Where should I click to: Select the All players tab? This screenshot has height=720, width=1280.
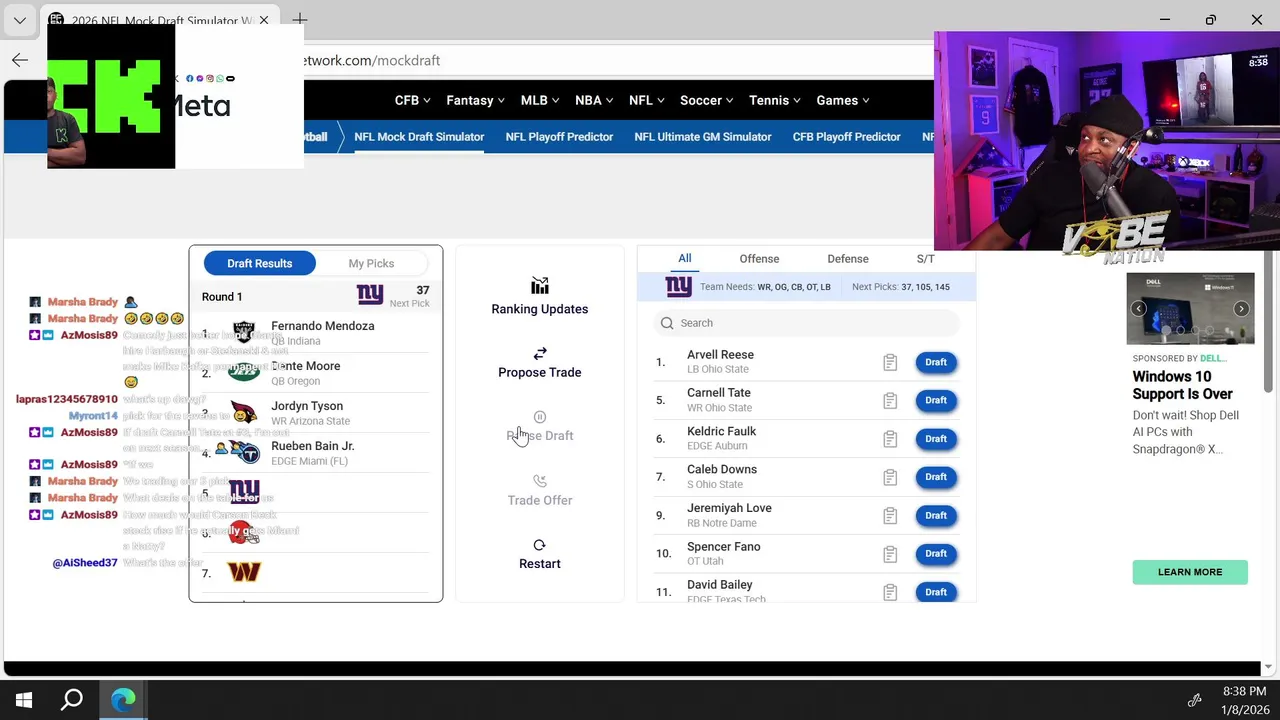coord(685,258)
